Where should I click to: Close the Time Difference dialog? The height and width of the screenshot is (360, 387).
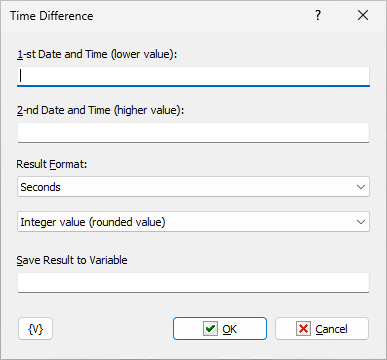363,15
